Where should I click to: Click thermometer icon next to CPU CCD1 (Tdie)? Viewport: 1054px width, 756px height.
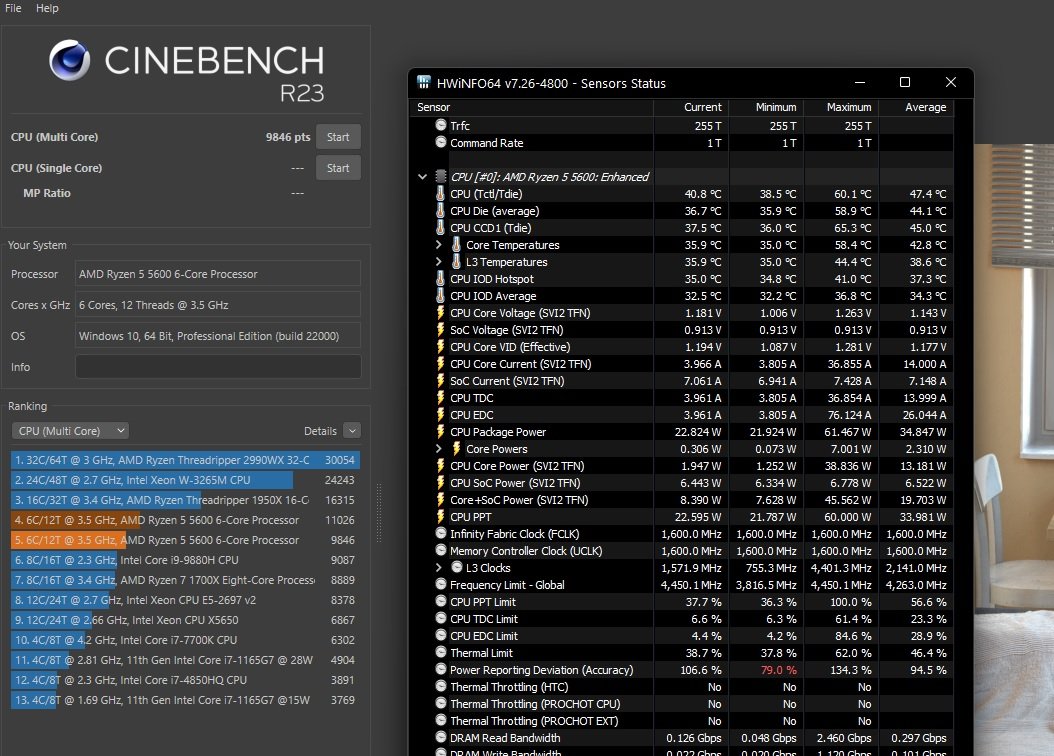[x=440, y=227]
